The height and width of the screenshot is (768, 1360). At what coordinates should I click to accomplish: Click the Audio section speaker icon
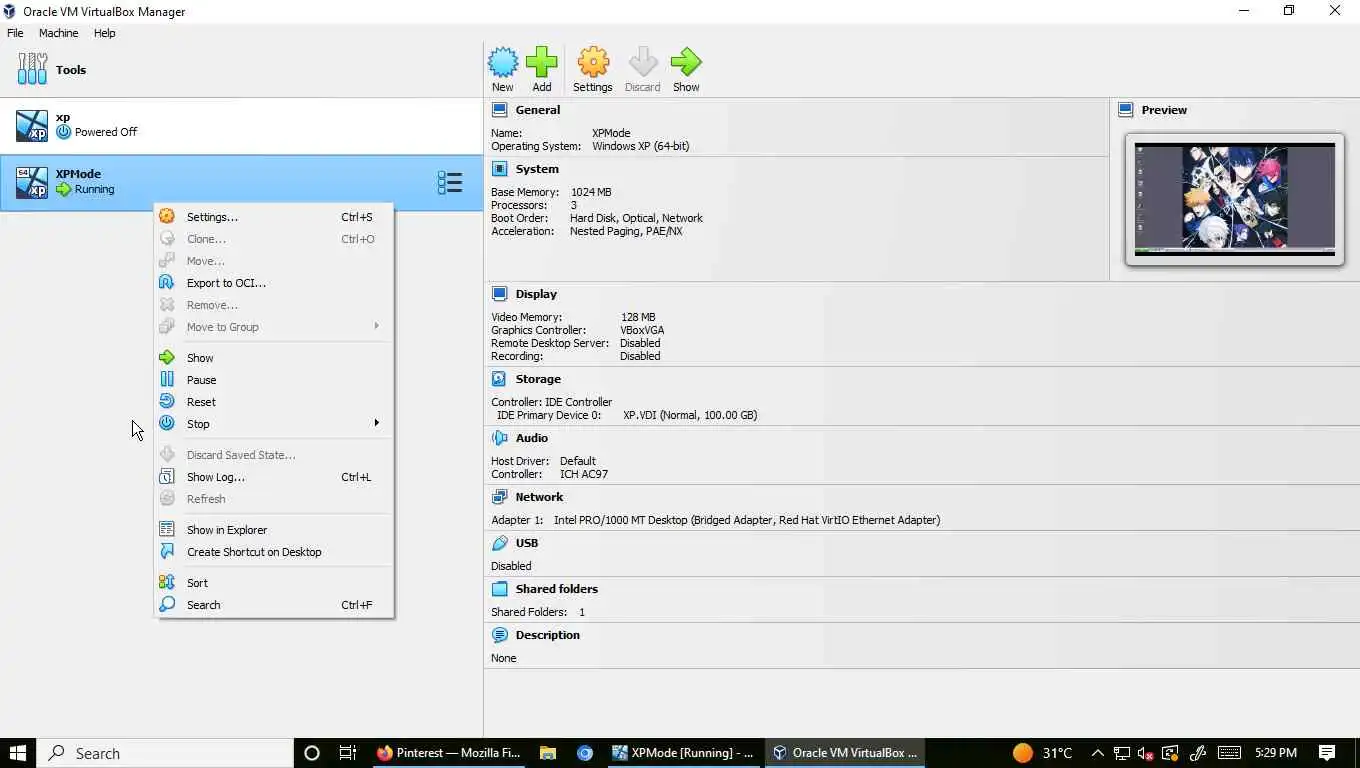click(x=500, y=438)
